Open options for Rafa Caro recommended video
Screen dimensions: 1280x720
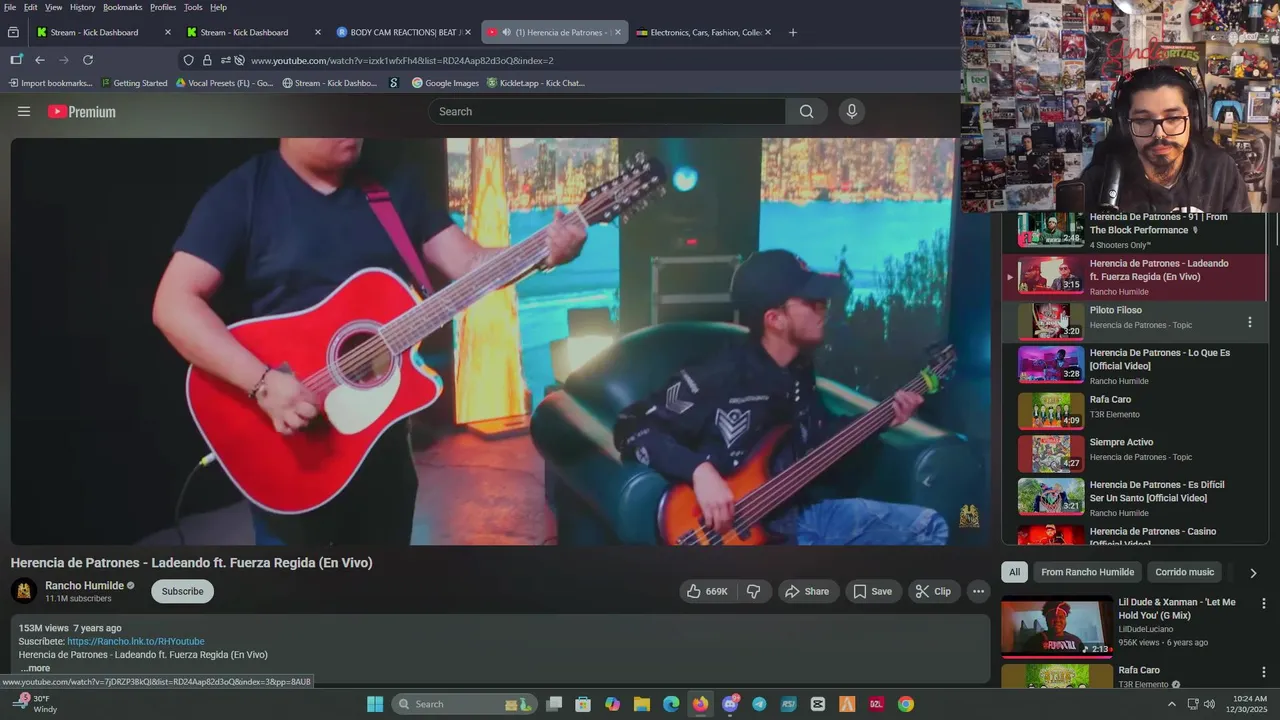(x=1263, y=672)
